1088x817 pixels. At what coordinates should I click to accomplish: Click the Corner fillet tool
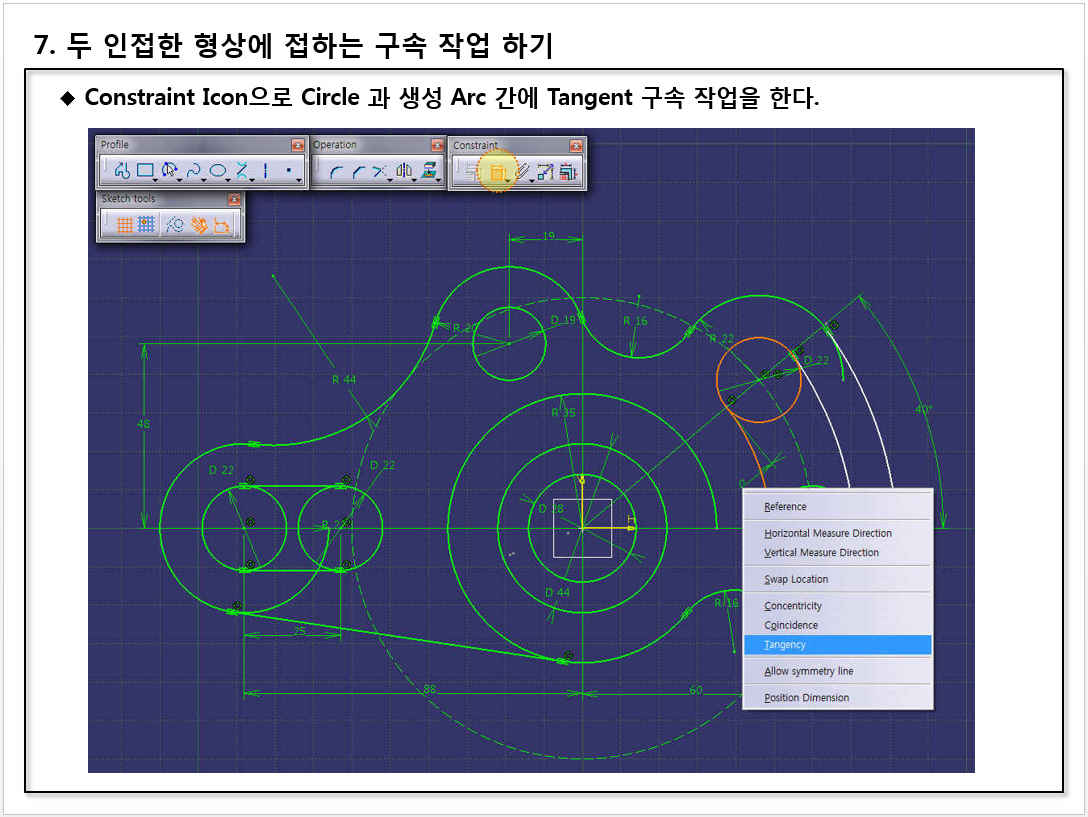336,172
